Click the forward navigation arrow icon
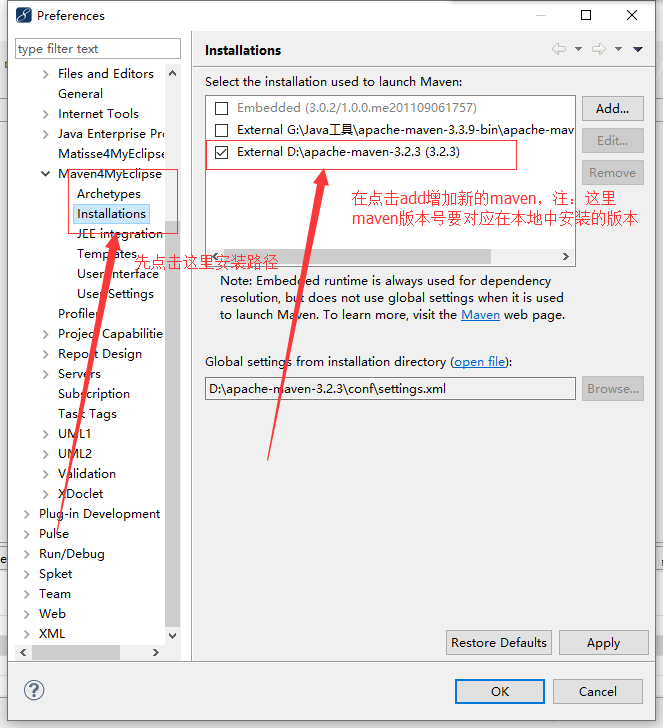 pos(599,49)
